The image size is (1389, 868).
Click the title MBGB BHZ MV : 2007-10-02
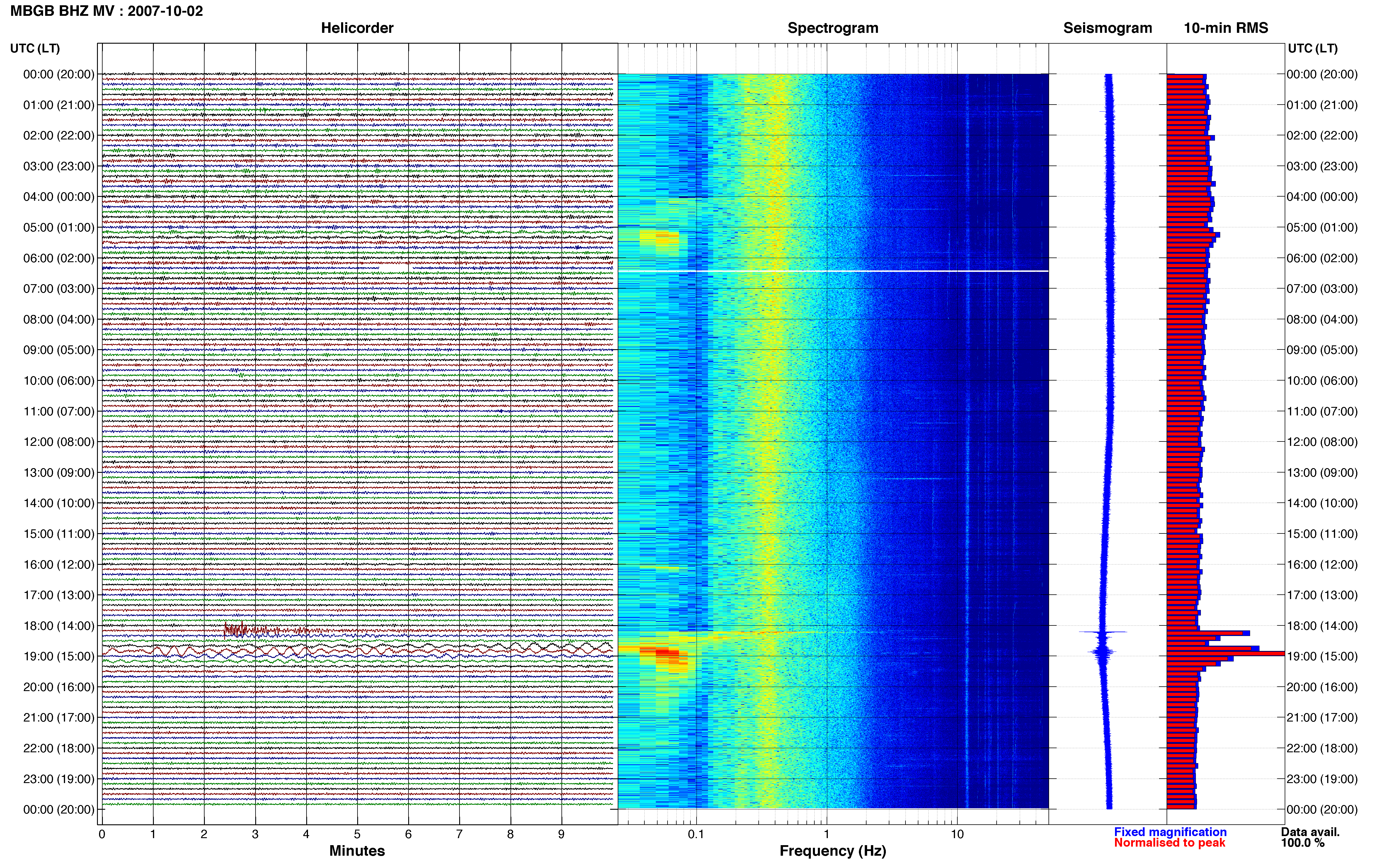click(x=107, y=11)
